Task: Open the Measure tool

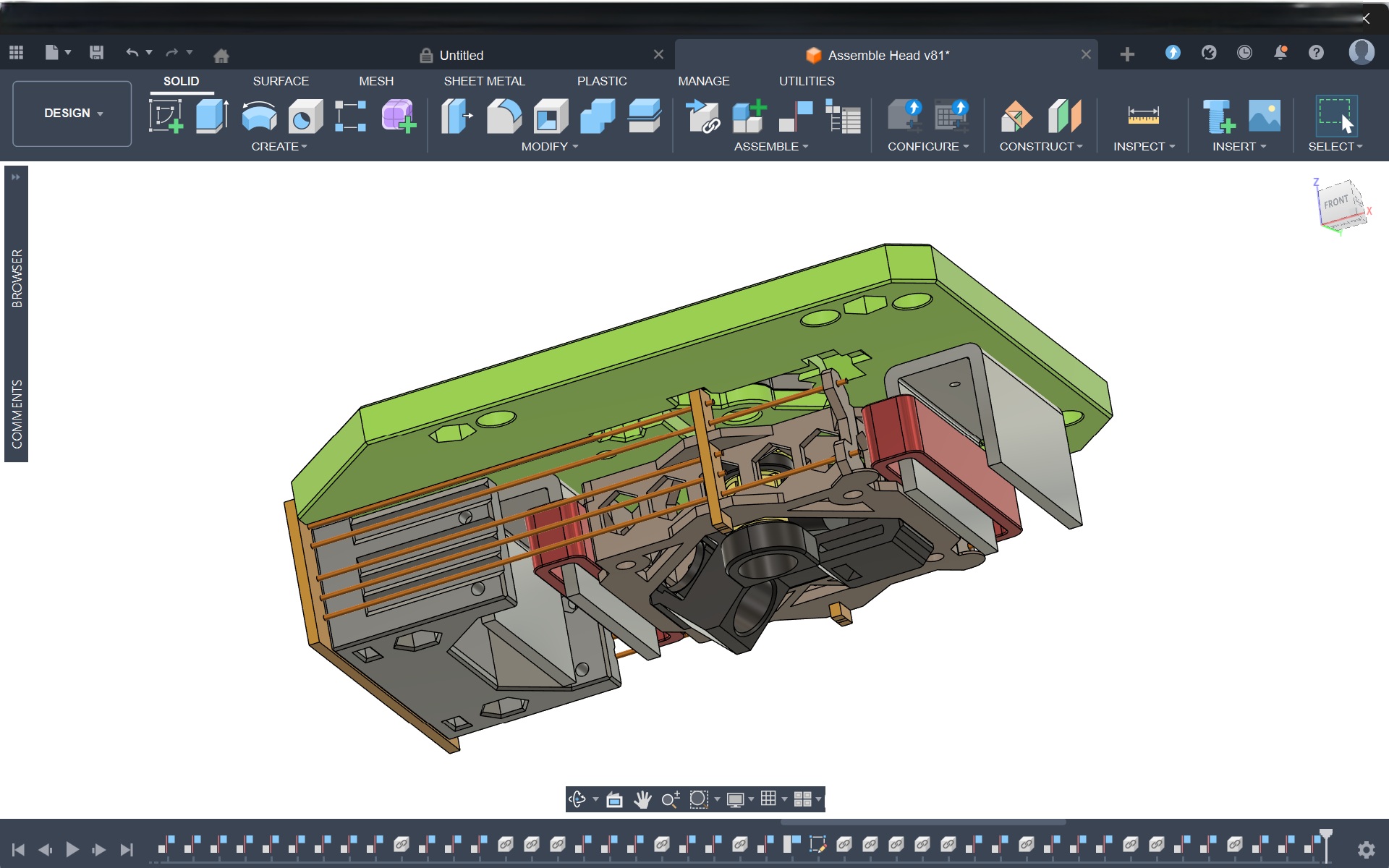Action: [x=1143, y=116]
